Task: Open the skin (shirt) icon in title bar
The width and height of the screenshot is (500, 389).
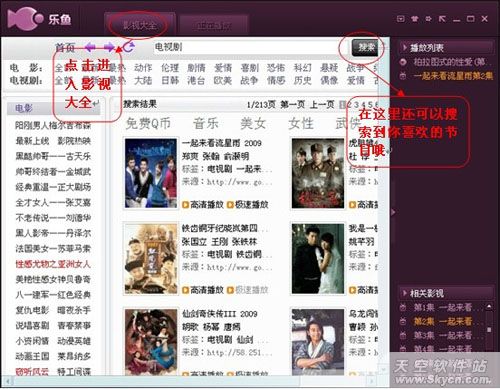Action: tap(415, 19)
